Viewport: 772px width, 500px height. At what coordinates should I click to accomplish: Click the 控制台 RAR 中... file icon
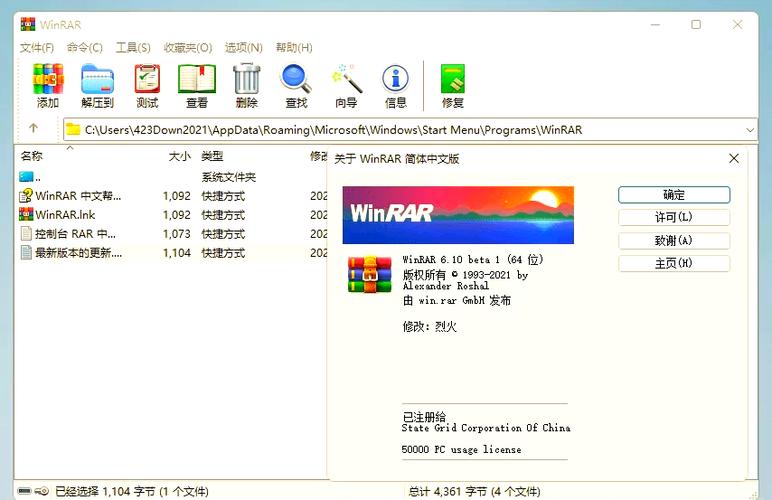click(x=26, y=234)
